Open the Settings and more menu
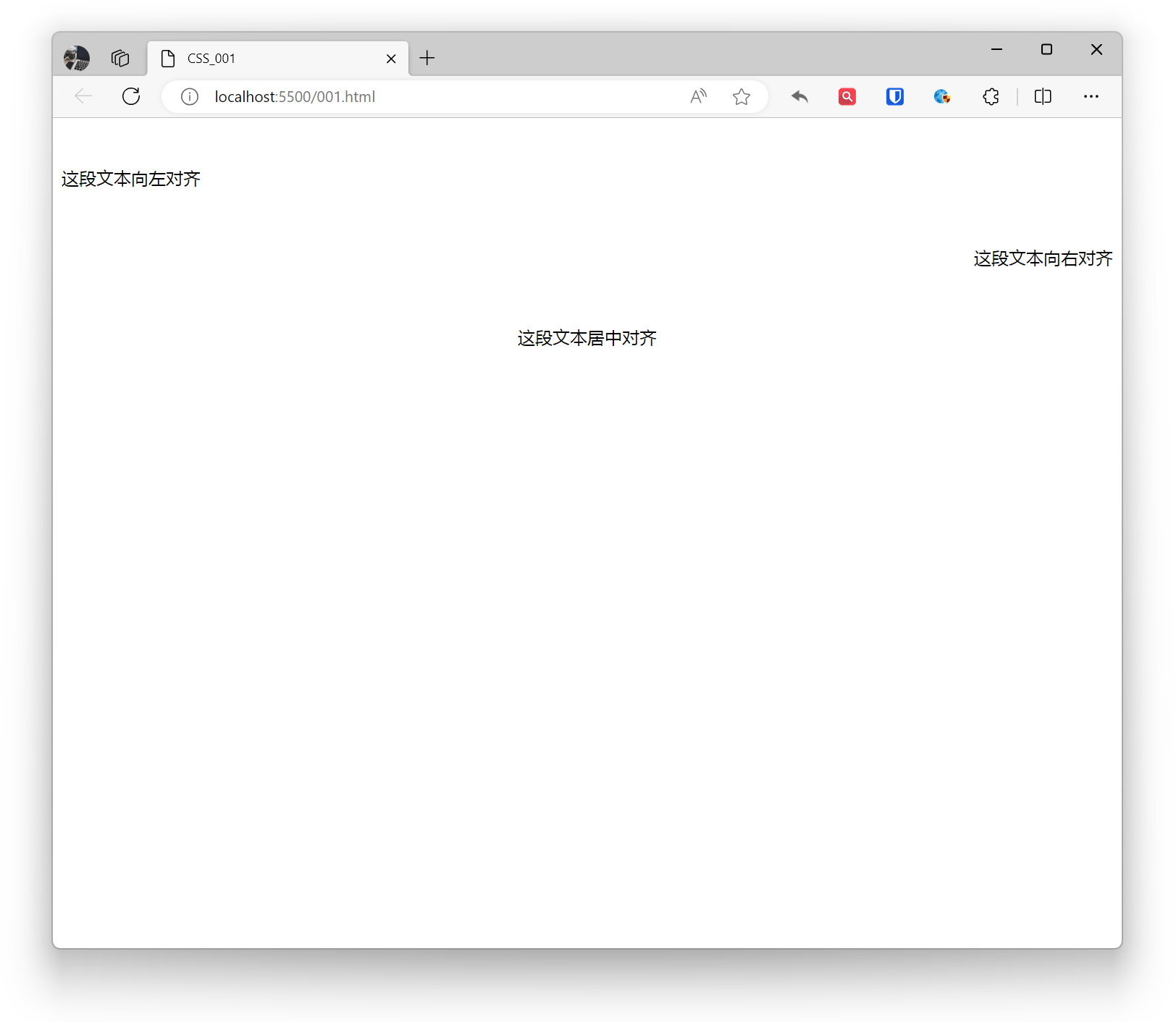The image size is (1176, 1022). (1091, 96)
